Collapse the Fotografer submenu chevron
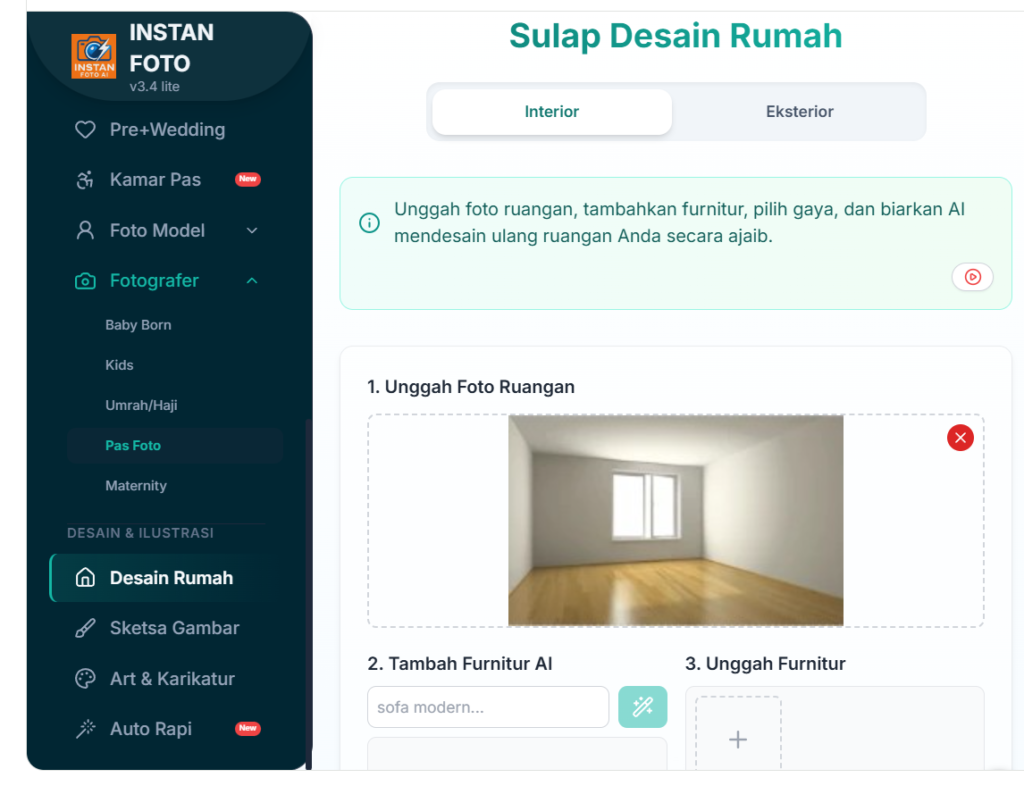 tap(252, 281)
